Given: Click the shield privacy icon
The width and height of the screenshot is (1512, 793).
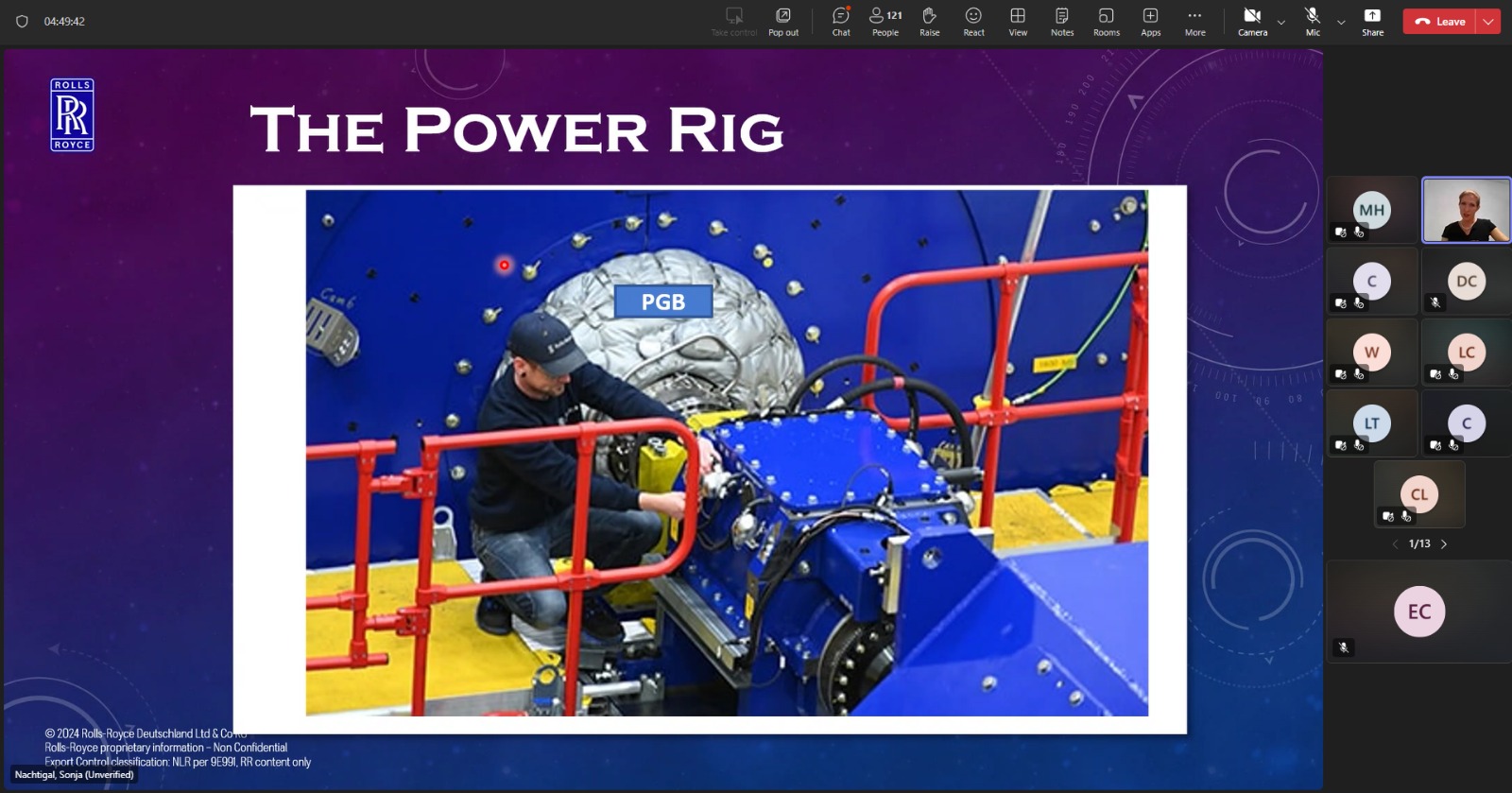Looking at the screenshot, I should coord(22,21).
